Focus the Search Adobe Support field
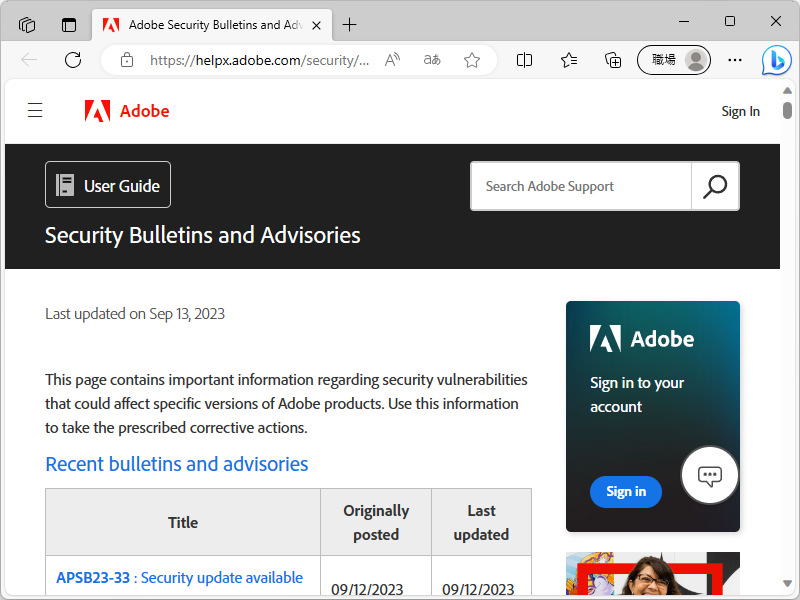The height and width of the screenshot is (600, 800). [581, 186]
